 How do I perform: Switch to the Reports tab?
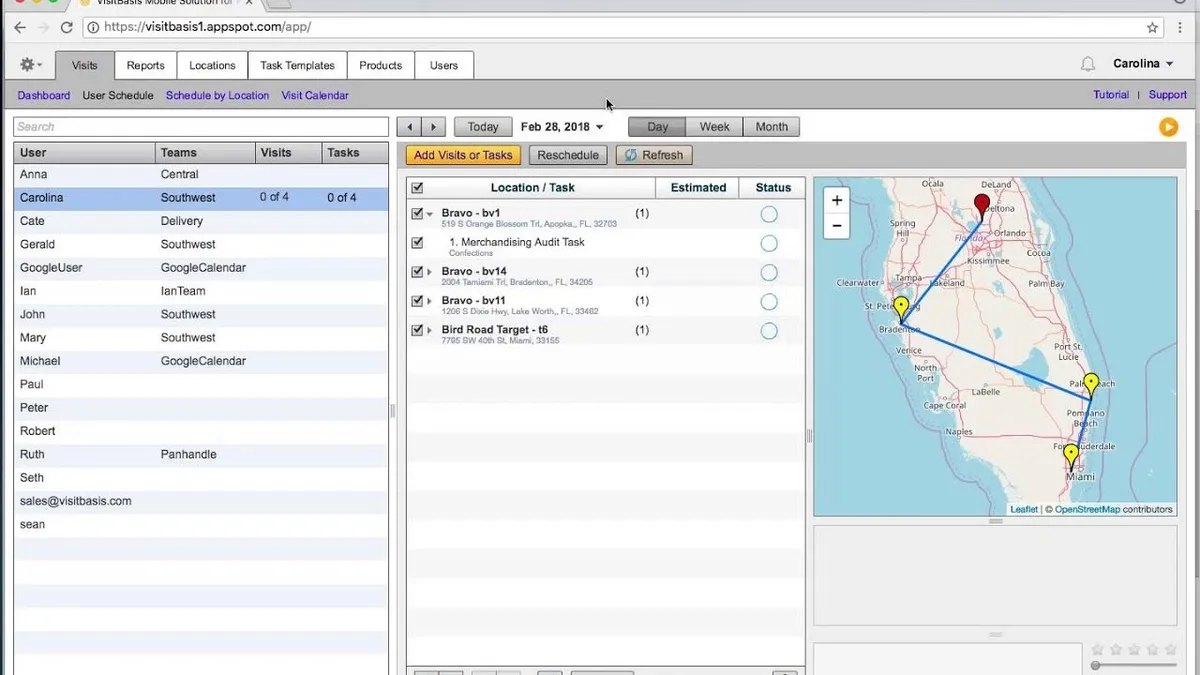pyautogui.click(x=145, y=65)
